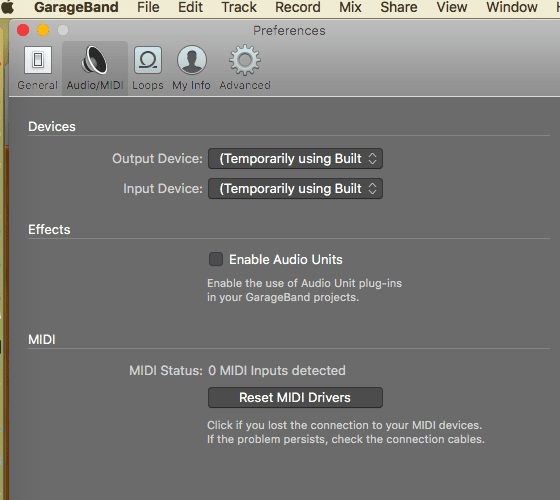
Task: Open the Mix menu
Action: 350,7
